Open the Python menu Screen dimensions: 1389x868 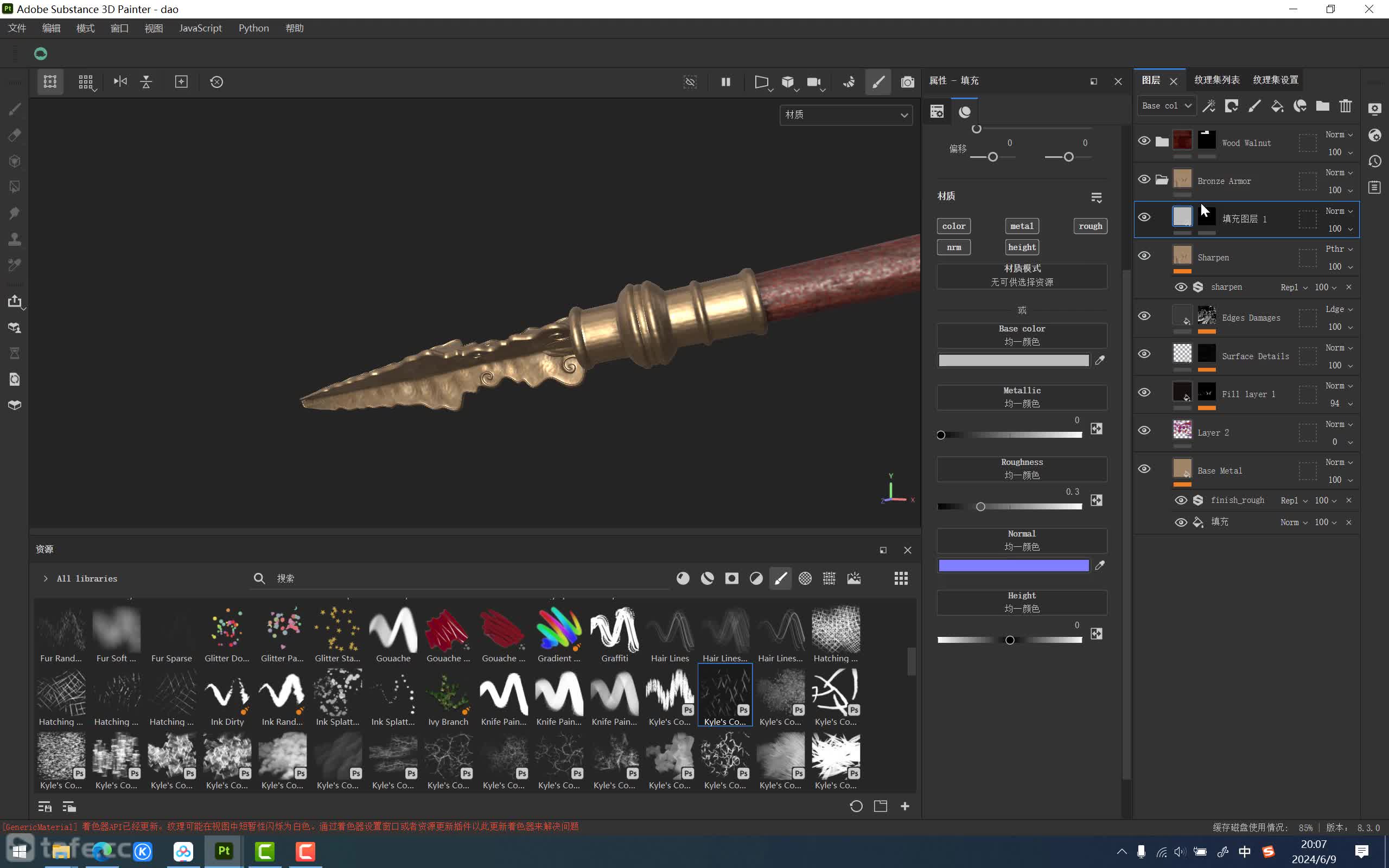pyautogui.click(x=254, y=28)
